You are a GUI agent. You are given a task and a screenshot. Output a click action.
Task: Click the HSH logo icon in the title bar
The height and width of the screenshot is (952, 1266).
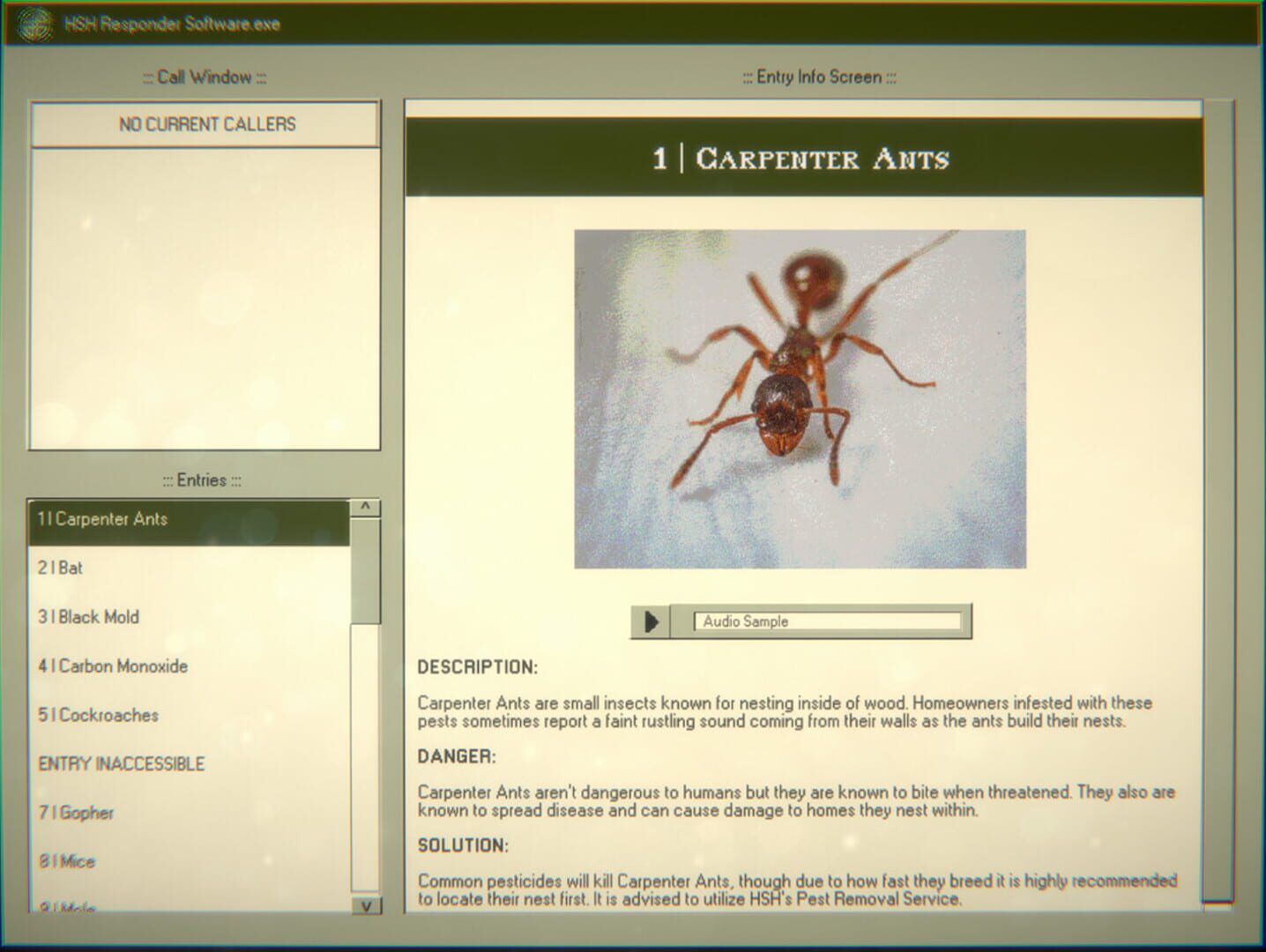pyautogui.click(x=35, y=24)
